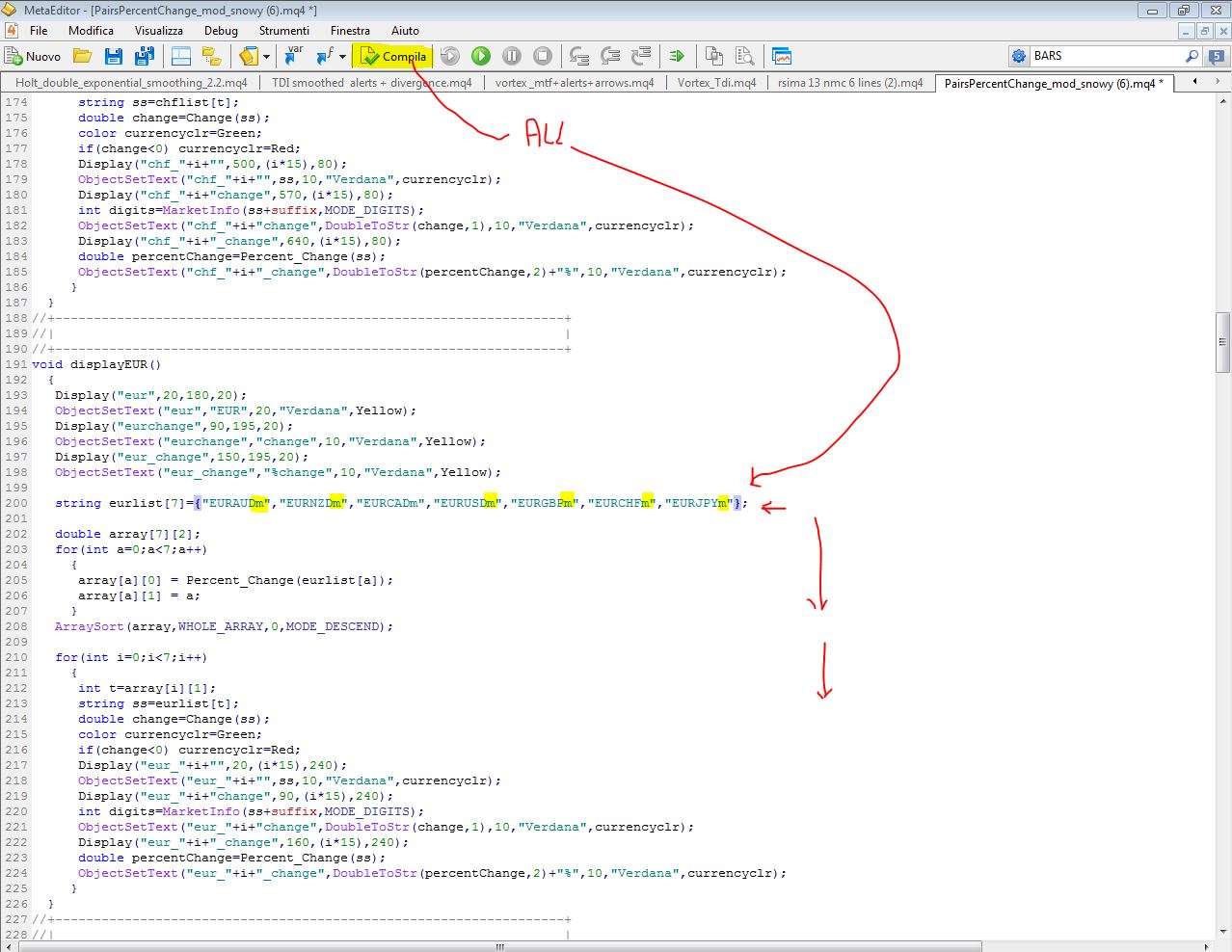
Task: Expand the bookmark tool dropdown arrow
Action: [x=267, y=57]
